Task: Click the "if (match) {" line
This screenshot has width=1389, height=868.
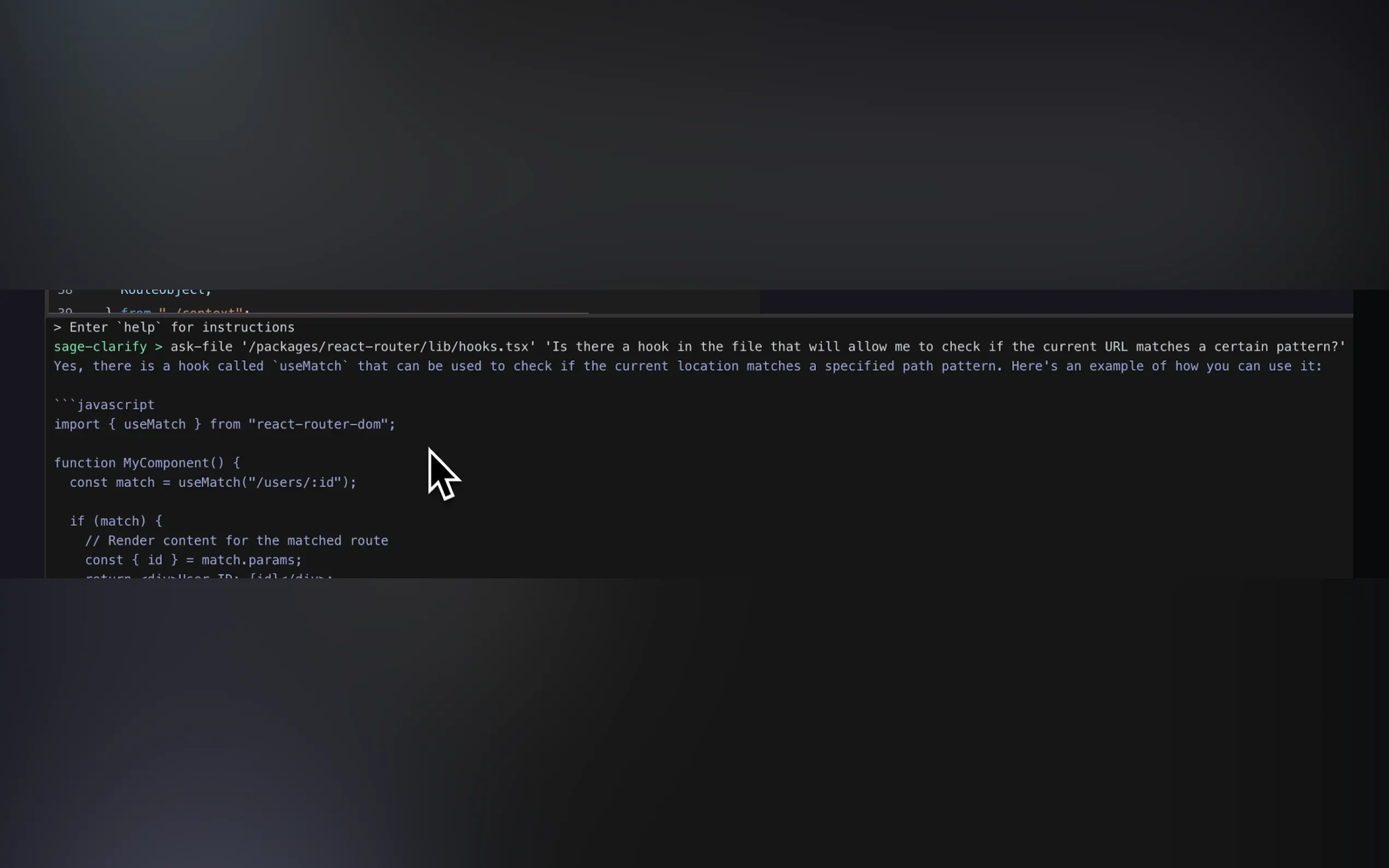Action: point(116,521)
